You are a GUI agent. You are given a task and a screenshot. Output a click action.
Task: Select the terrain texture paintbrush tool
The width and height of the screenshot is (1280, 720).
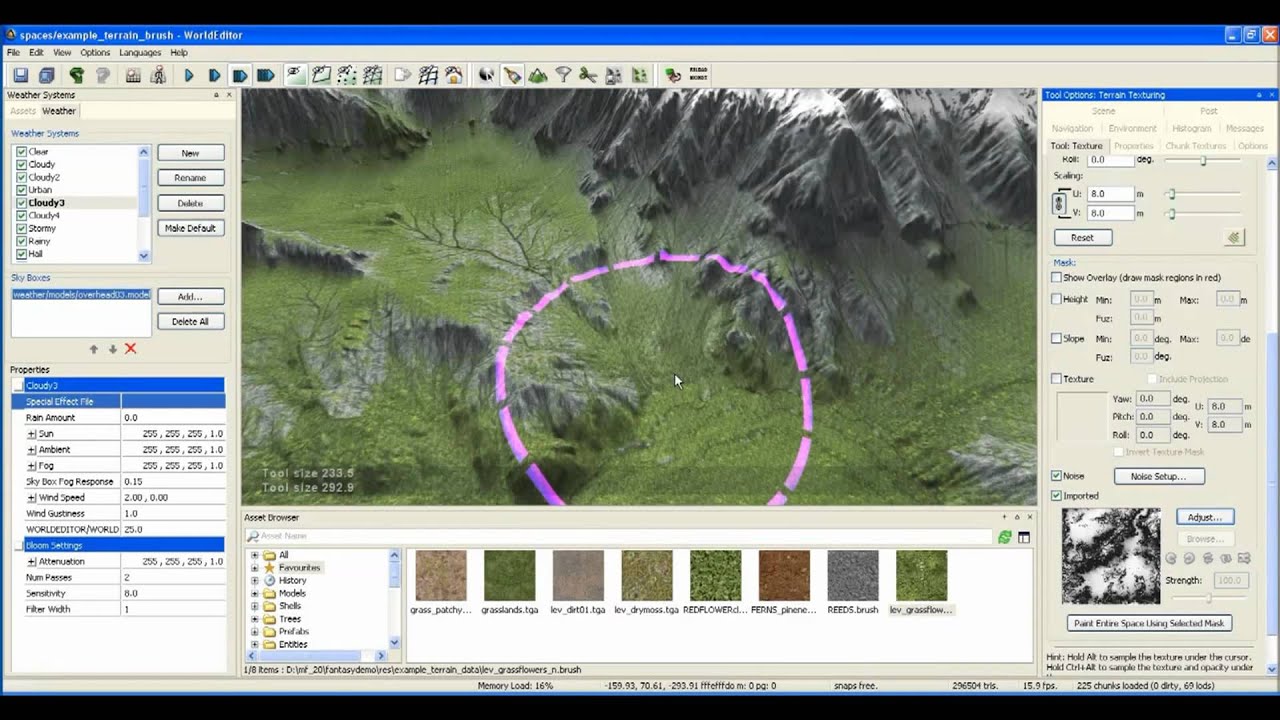point(512,75)
